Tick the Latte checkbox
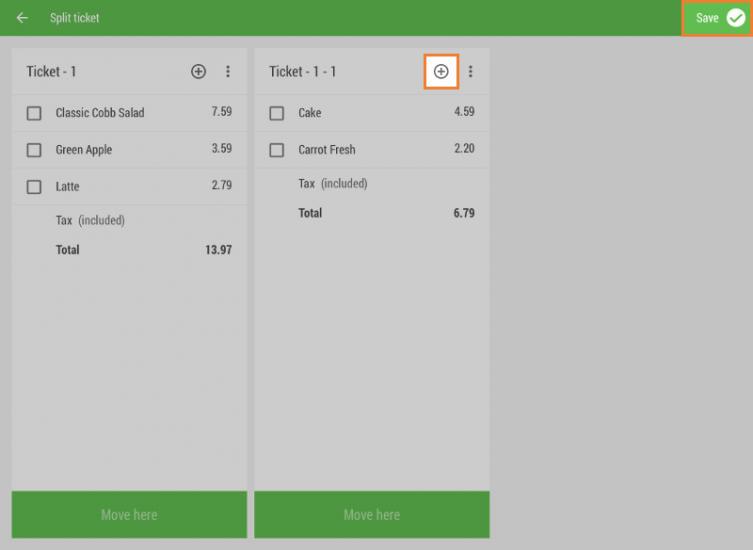Screen dimensions: 753x550 34,187
